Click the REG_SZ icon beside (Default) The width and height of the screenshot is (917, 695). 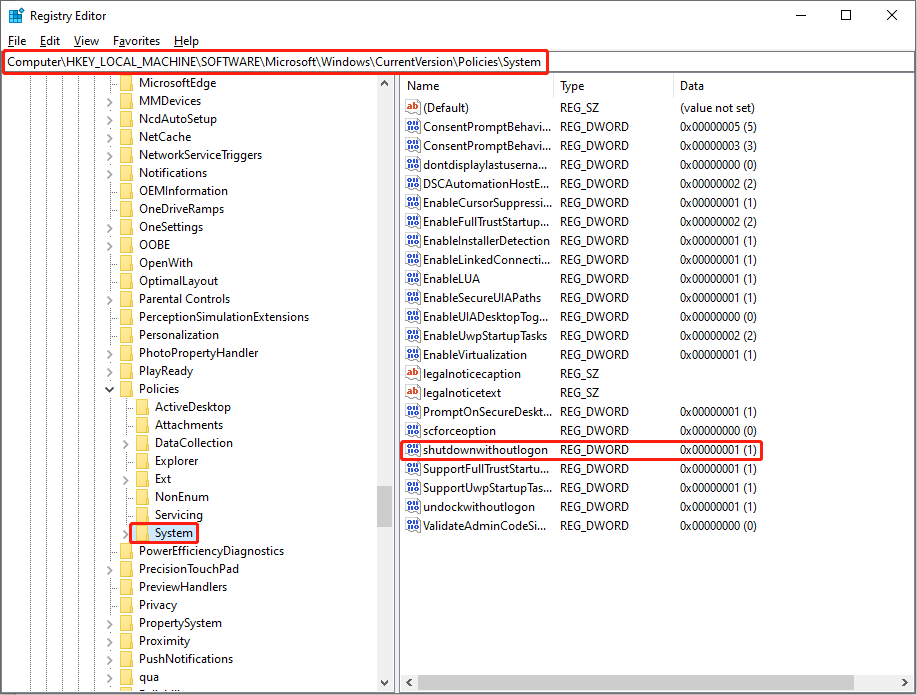click(x=412, y=107)
